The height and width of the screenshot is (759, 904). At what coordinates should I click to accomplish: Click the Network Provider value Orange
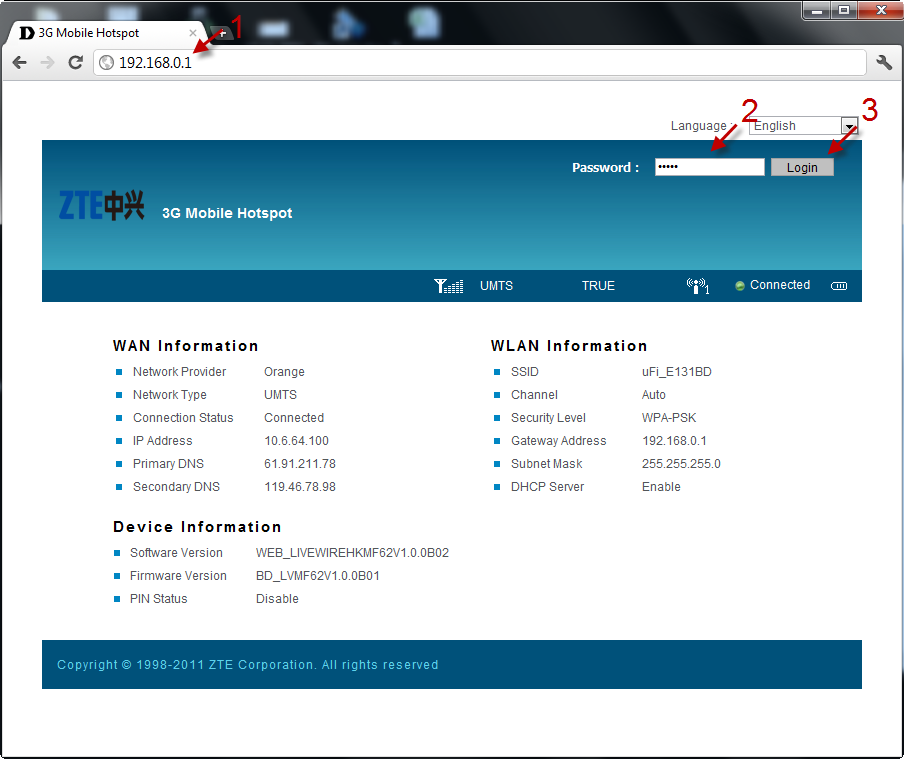(284, 371)
